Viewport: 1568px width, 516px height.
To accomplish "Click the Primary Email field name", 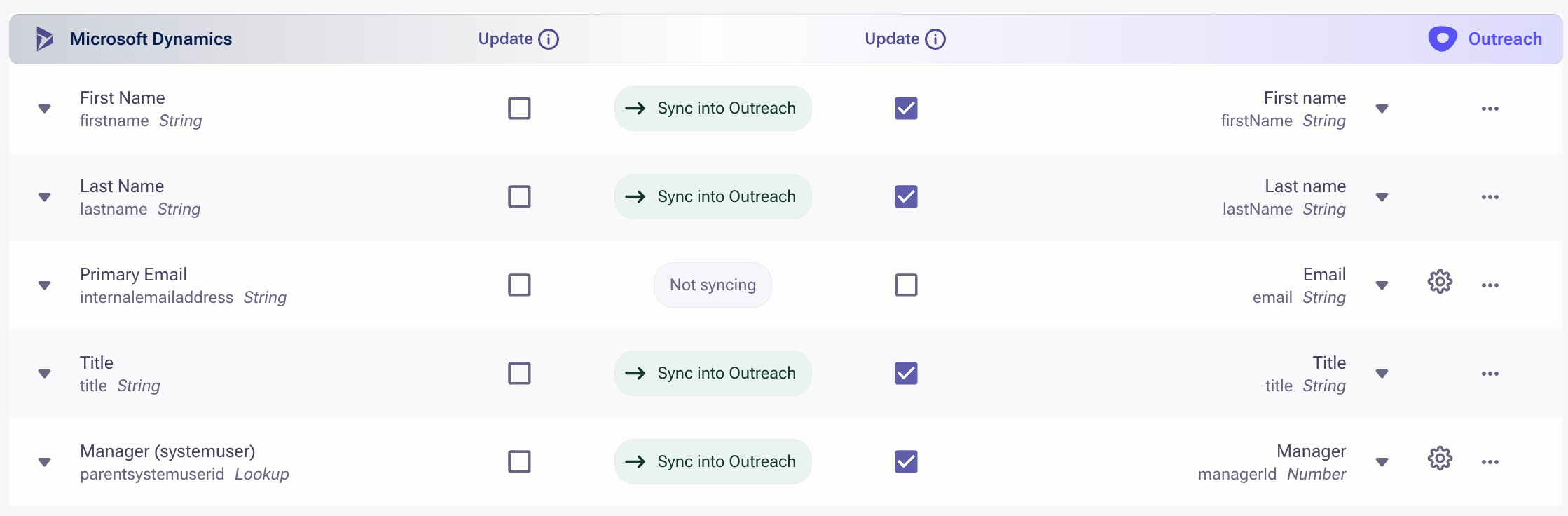I will pyautogui.click(x=133, y=275).
